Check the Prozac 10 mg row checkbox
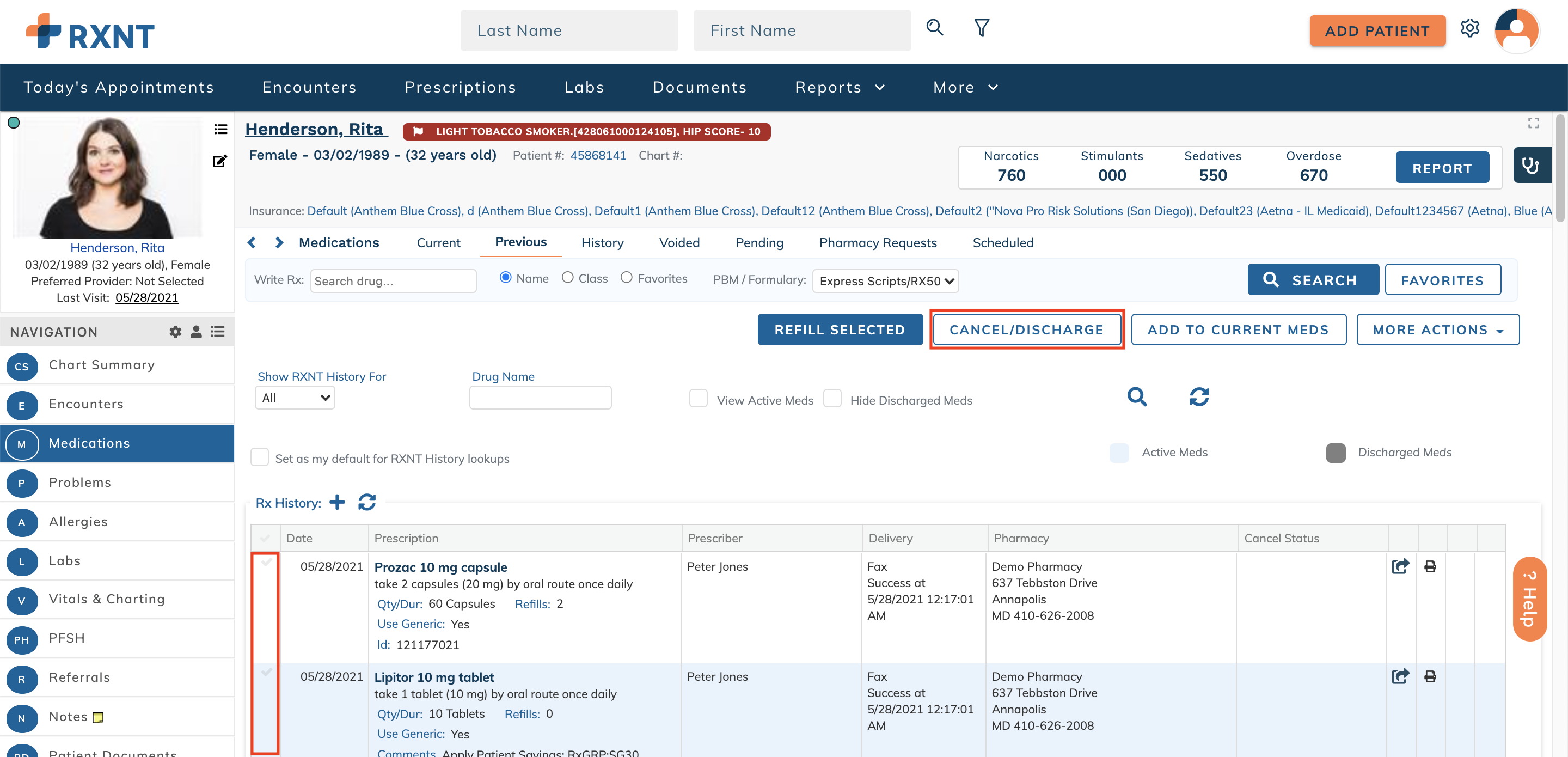Viewport: 1568px width, 757px height. click(x=266, y=563)
